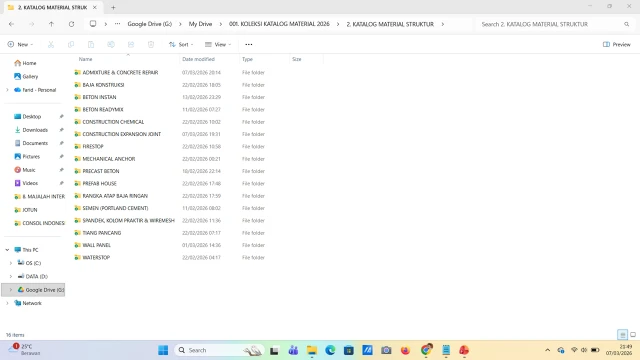
Task: Launch Microsoft Edge from taskbar
Action: pos(330,350)
